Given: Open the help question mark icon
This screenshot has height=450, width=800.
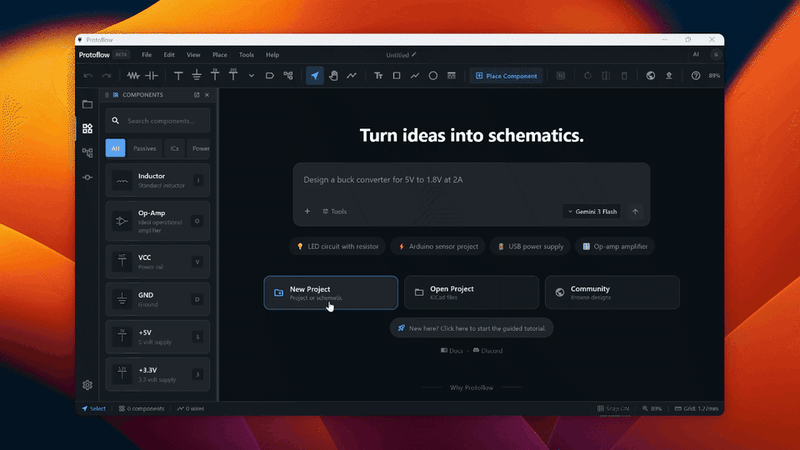Looking at the screenshot, I should coord(695,76).
